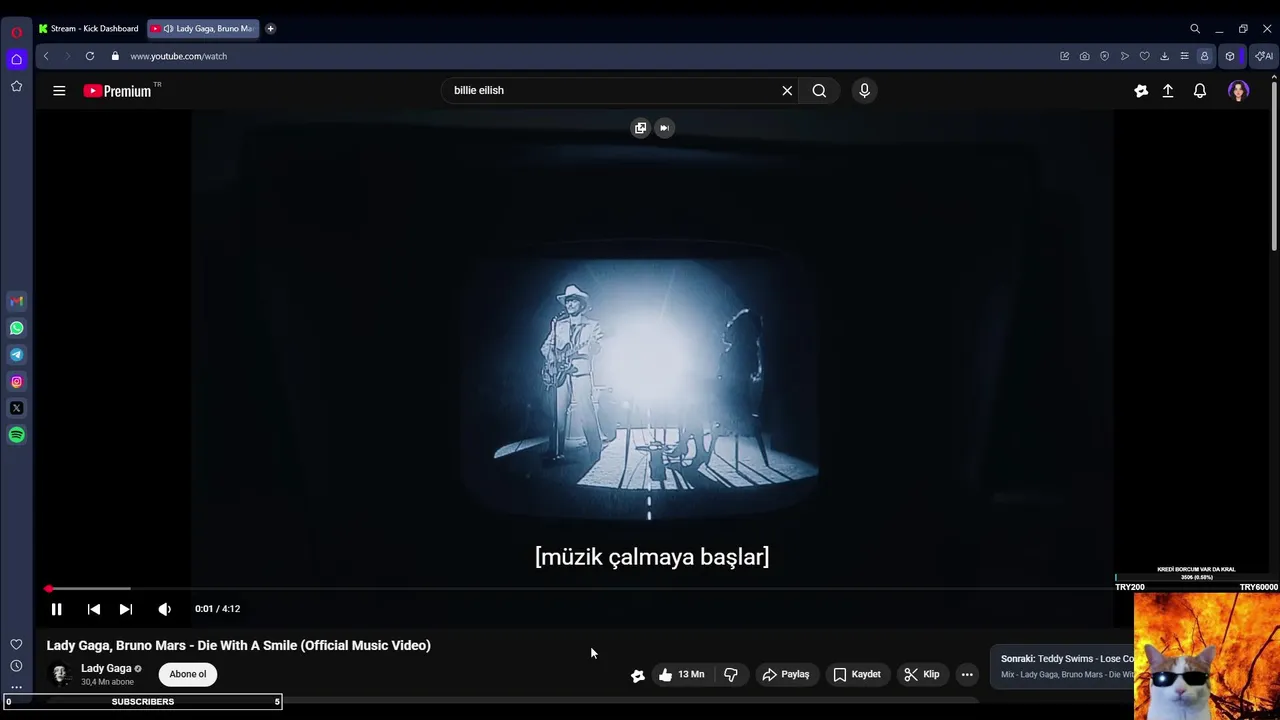Open the YouTube hamburger guide menu

pyautogui.click(x=59, y=91)
